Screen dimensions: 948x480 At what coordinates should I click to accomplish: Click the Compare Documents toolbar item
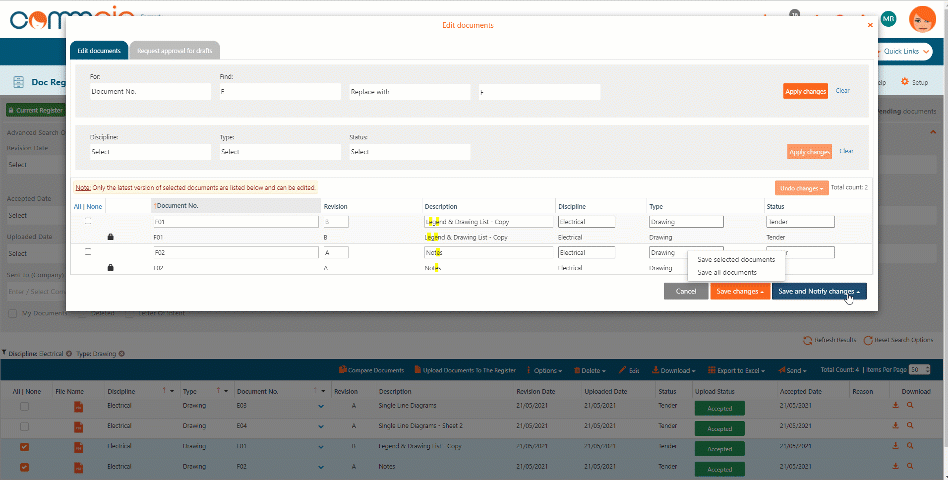tap(371, 371)
